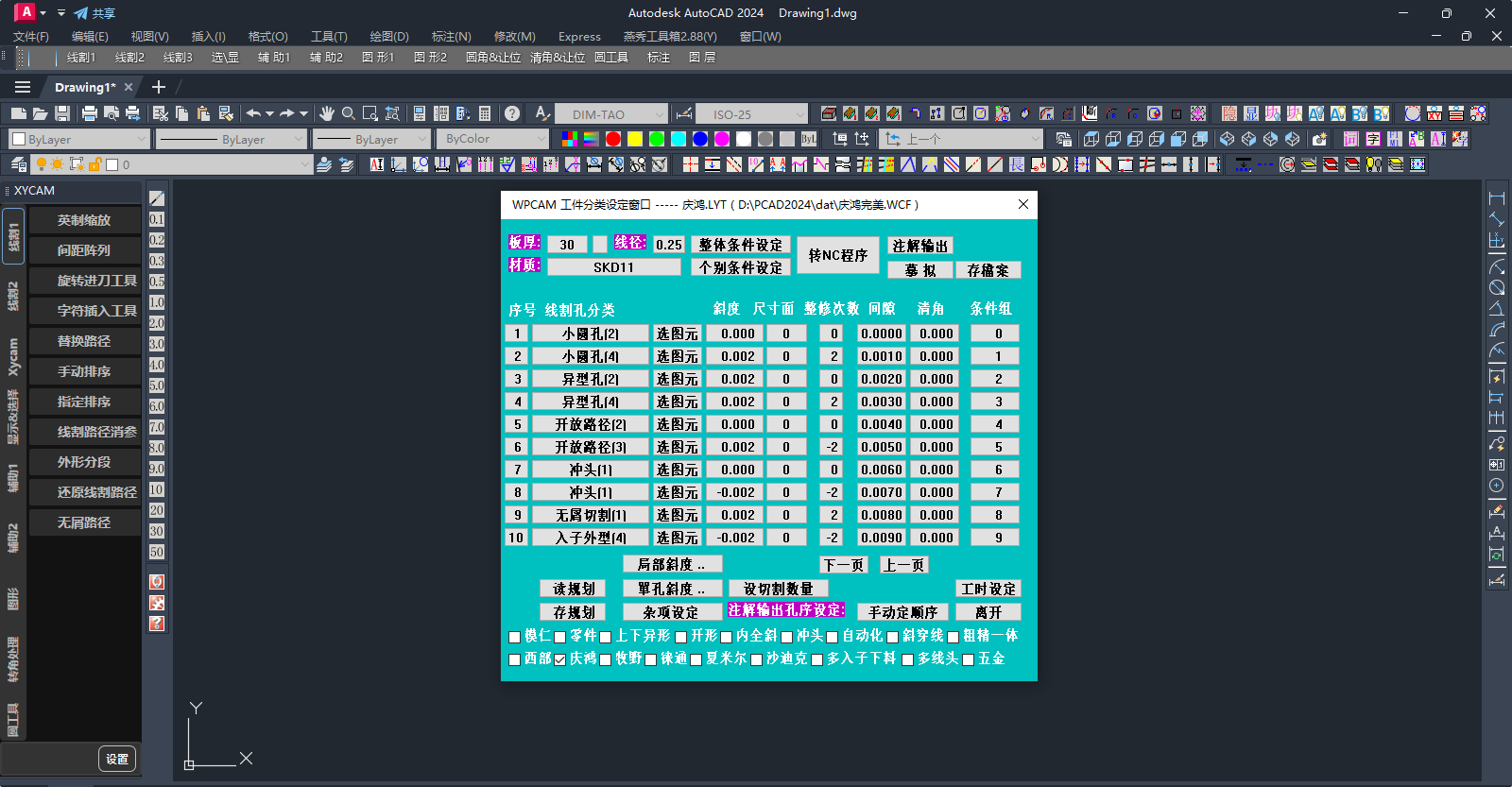Click the 板厚 value field showing 30
Image resolution: width=1512 pixels, height=787 pixels.
(567, 245)
